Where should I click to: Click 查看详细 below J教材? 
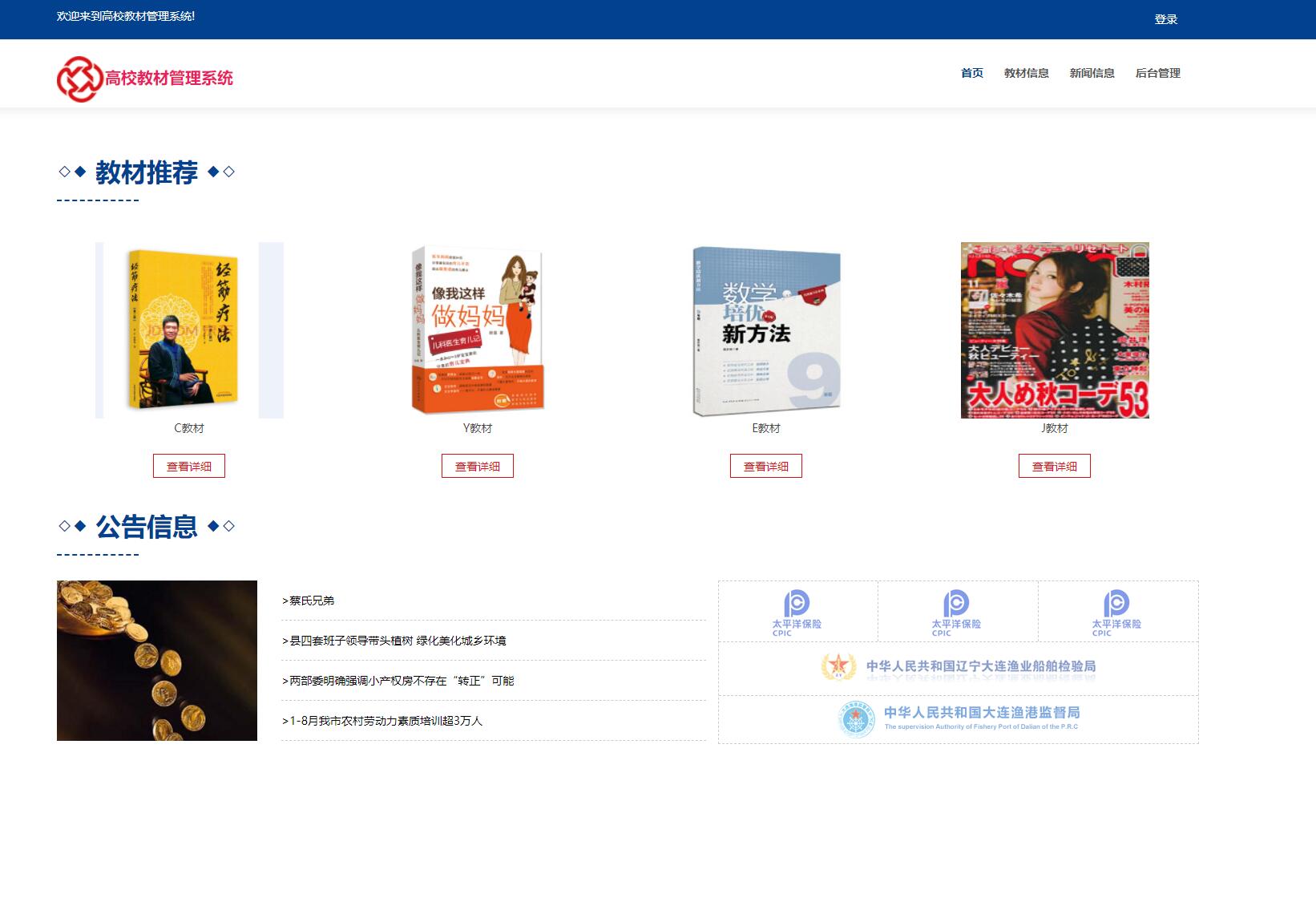tap(1054, 466)
